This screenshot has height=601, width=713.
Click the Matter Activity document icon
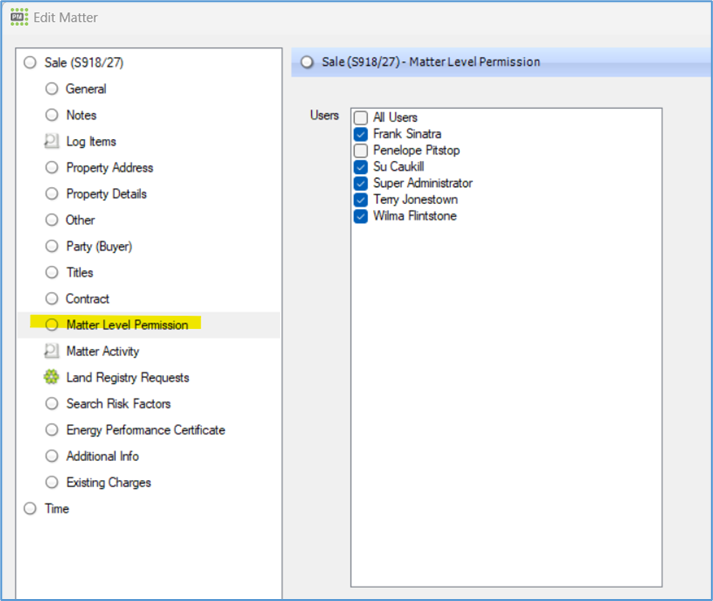tap(51, 351)
